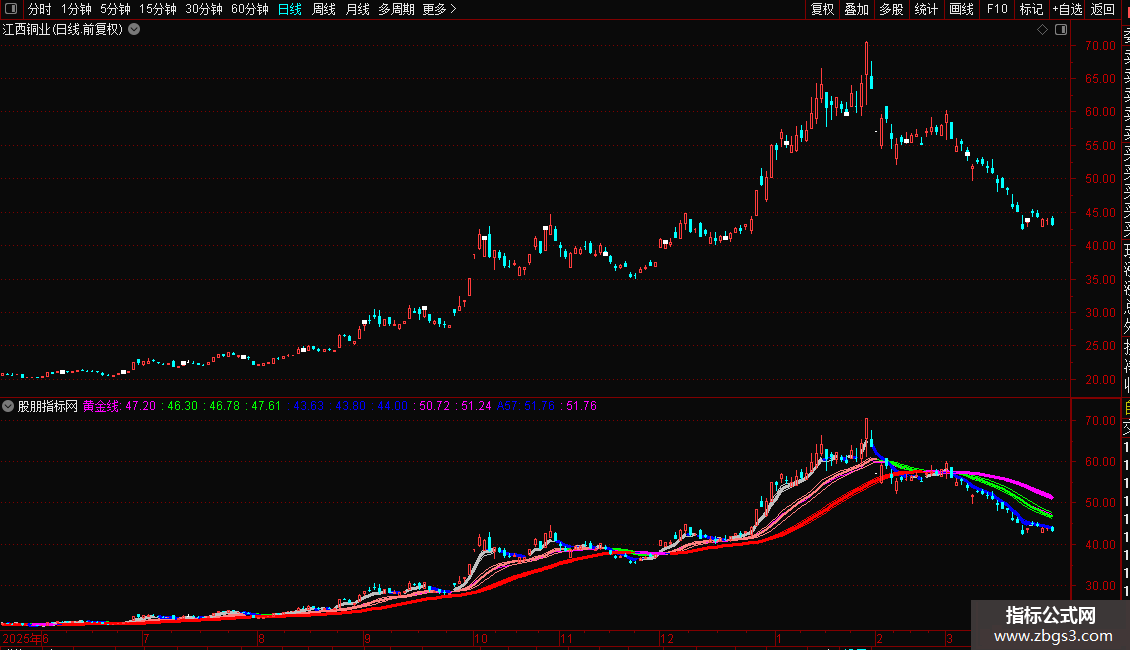Click the 50.72 magenta indicator value
Viewport: 1130px width, 650px height.
click(435, 406)
